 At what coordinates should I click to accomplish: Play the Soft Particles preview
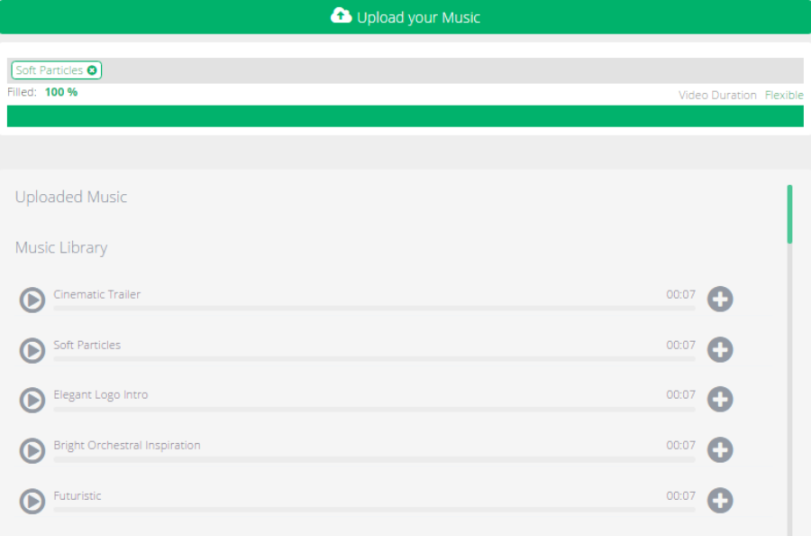[x=32, y=350]
